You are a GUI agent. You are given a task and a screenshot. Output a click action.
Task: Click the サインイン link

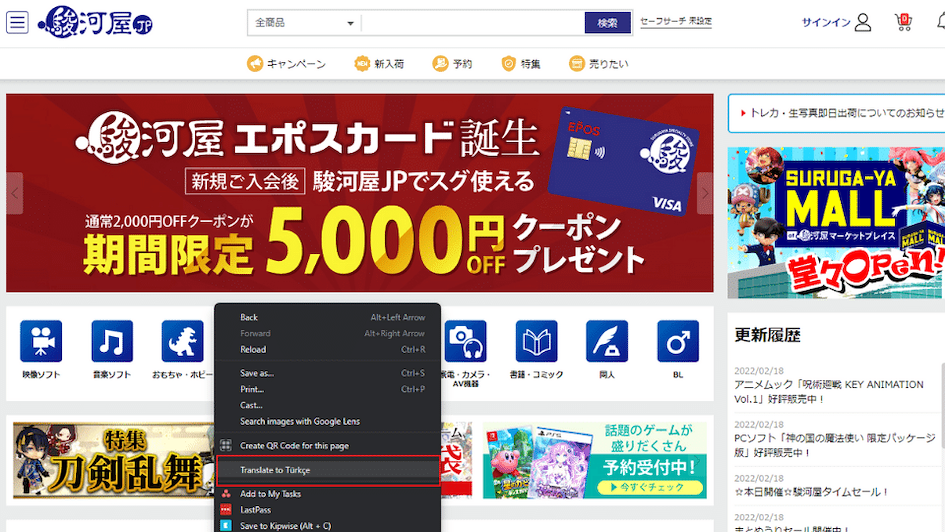click(826, 23)
